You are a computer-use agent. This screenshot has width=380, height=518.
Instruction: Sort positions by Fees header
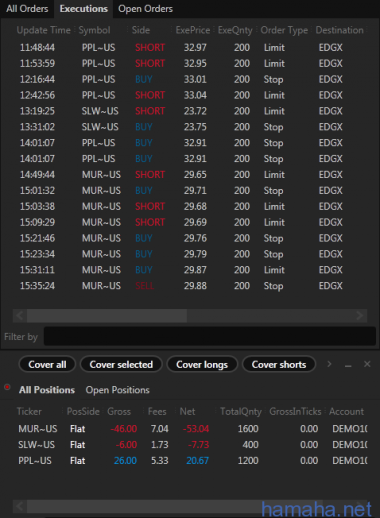[157, 411]
